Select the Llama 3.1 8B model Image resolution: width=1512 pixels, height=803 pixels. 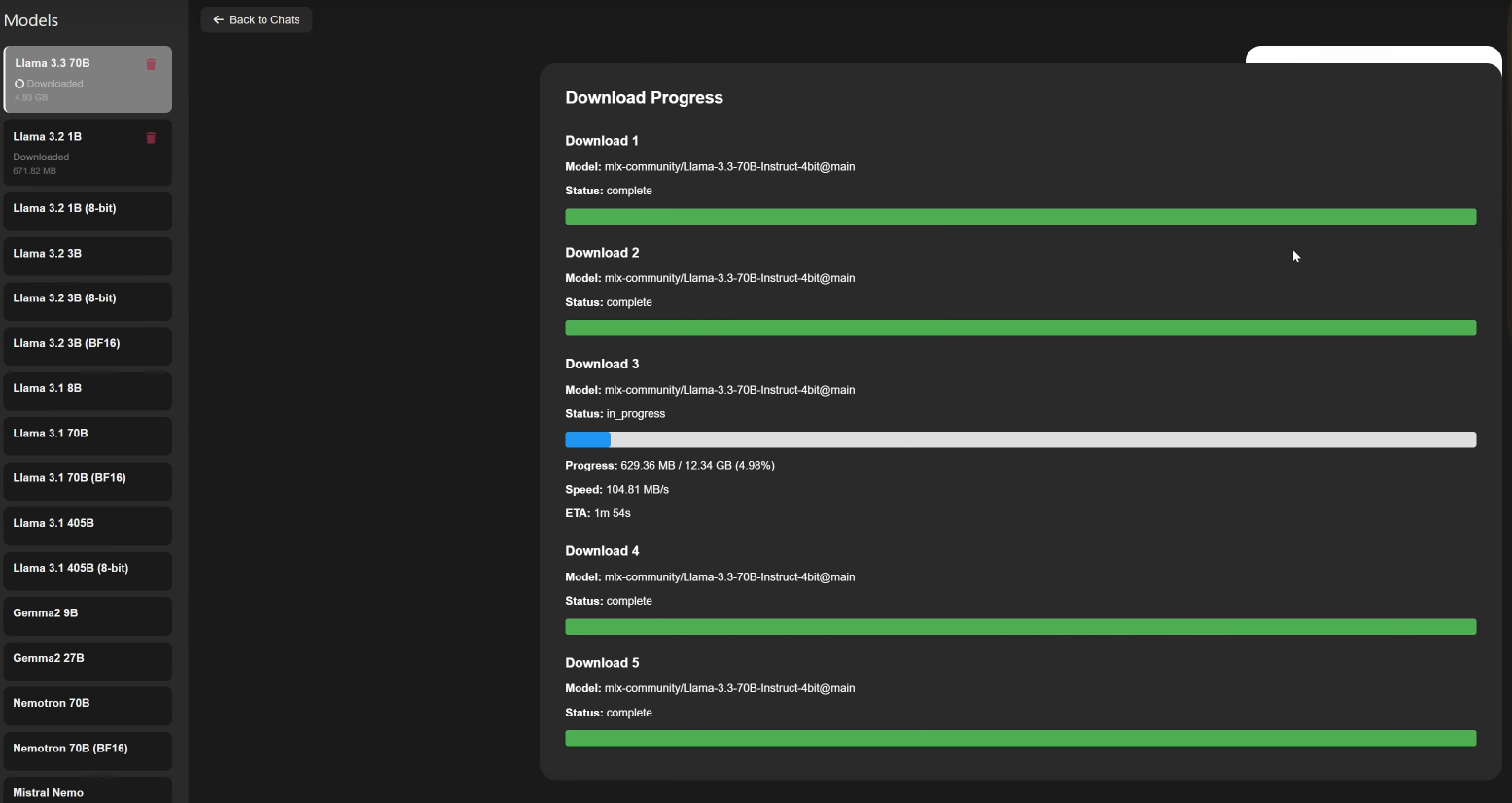pyautogui.click(x=88, y=391)
